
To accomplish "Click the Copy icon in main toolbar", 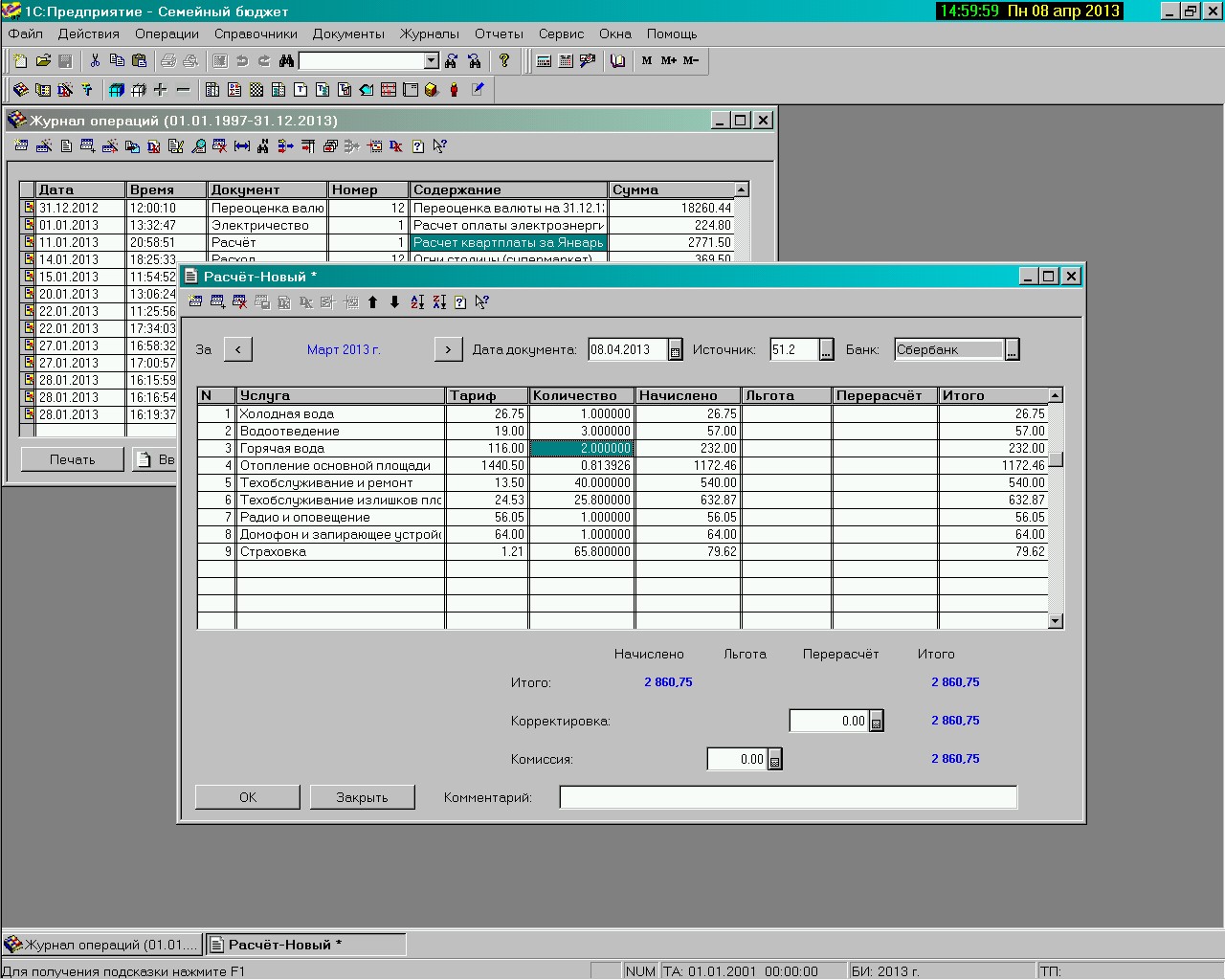I will (x=117, y=61).
